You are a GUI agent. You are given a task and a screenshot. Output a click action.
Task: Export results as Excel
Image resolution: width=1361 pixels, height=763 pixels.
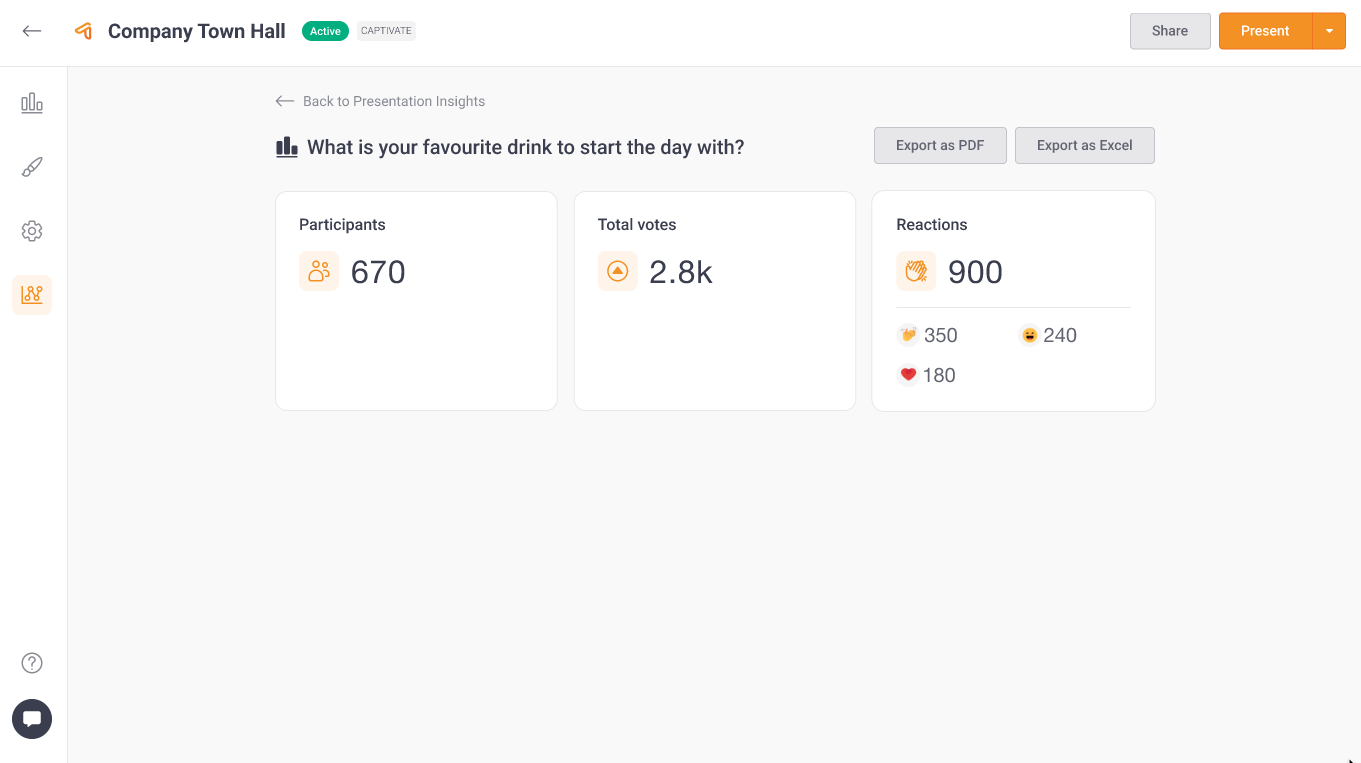(1084, 145)
